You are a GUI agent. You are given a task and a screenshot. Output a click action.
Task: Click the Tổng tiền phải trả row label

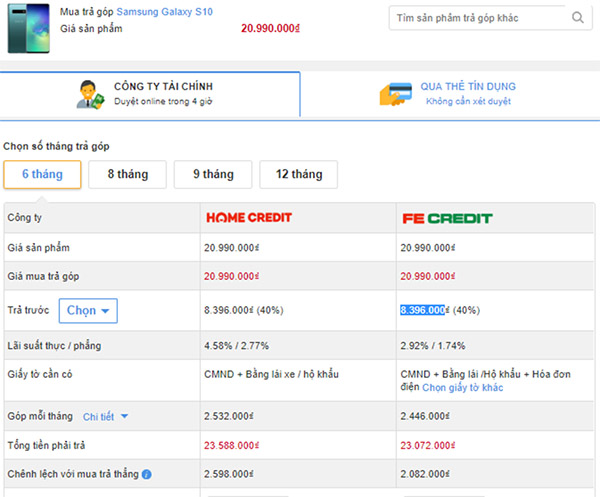[x=46, y=446]
